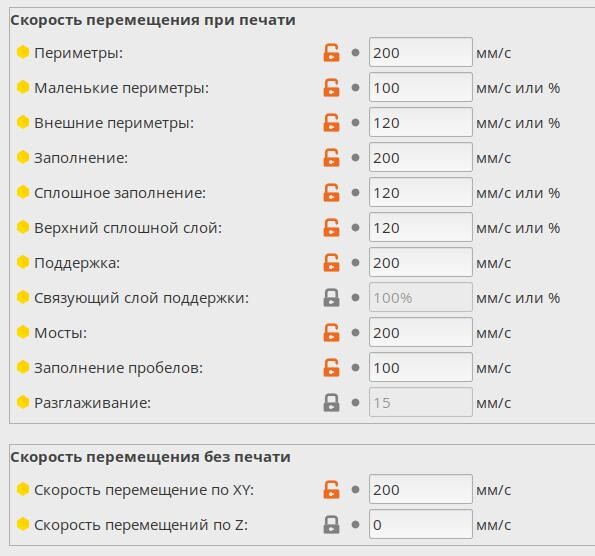Viewport: 595px width, 556px height.
Task: Click the yellow hexagon marker before Мосты
Action: click(23, 332)
